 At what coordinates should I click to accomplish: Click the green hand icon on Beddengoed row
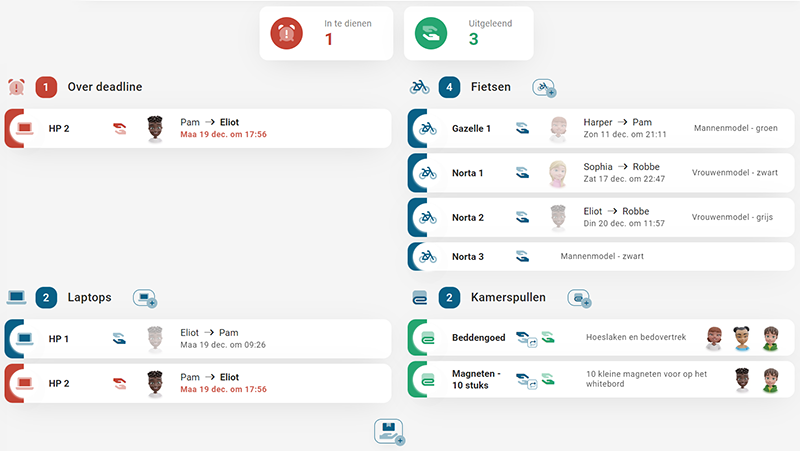tap(547, 338)
